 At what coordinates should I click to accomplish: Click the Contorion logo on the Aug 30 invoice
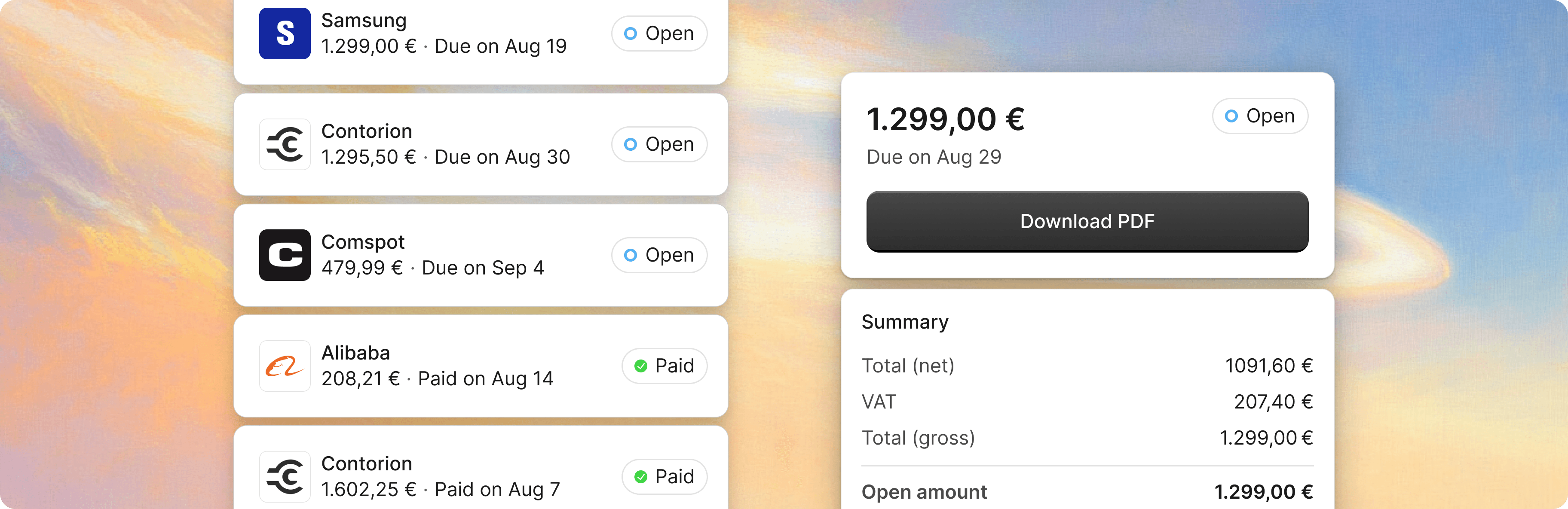coord(285,144)
